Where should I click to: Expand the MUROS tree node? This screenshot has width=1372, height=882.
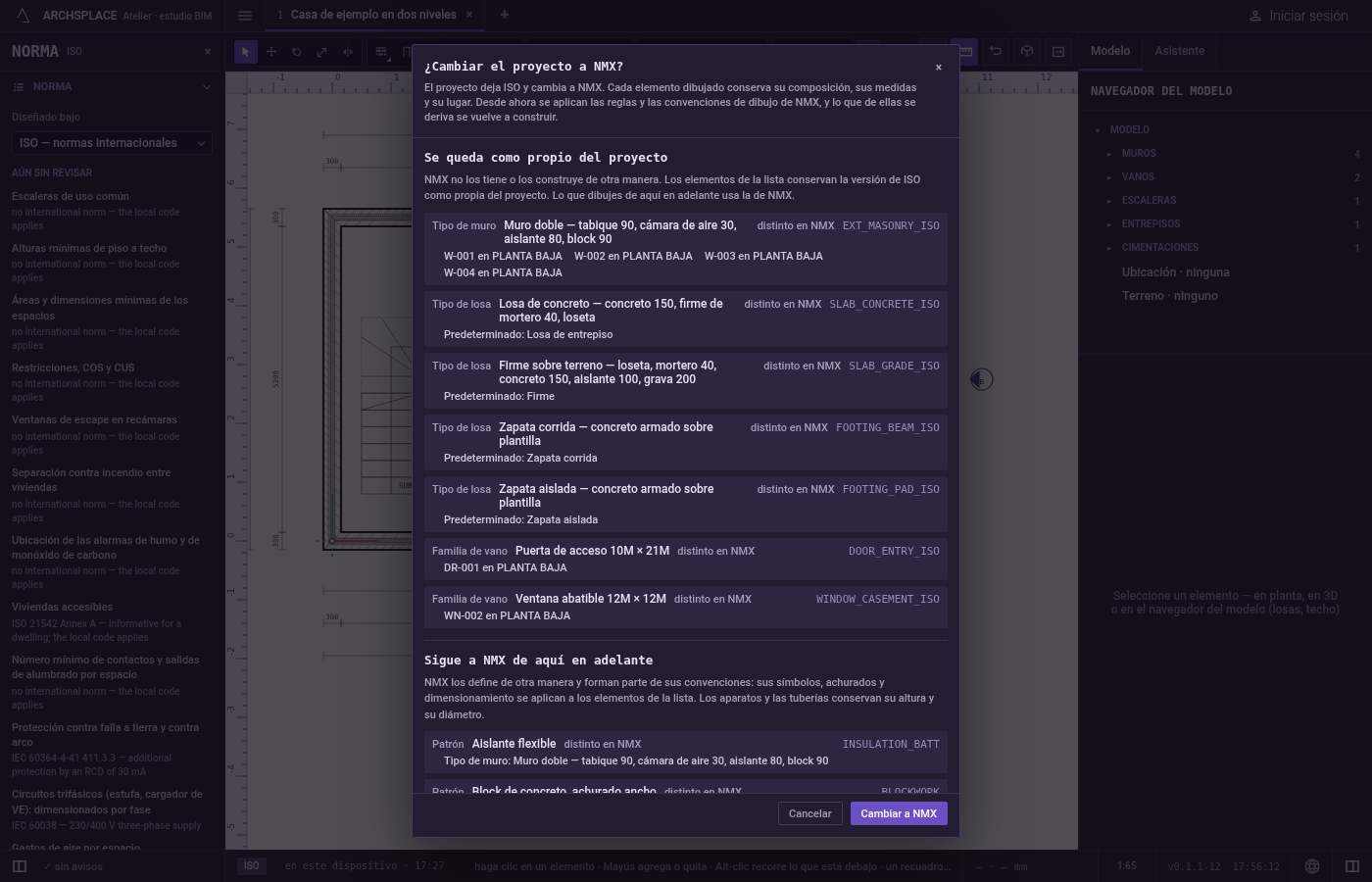(x=1109, y=154)
